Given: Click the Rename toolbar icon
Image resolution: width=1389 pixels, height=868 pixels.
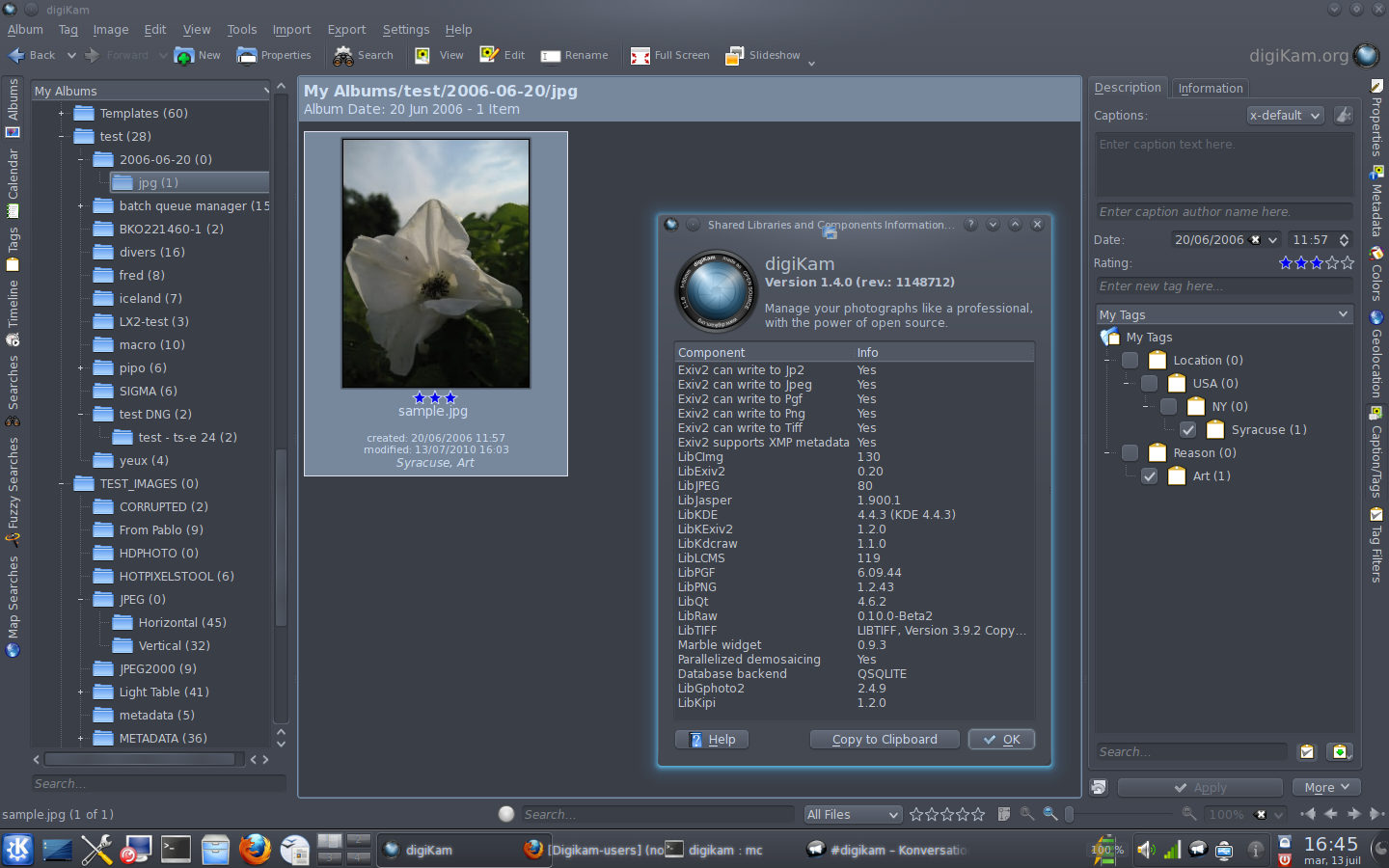Looking at the screenshot, I should pyautogui.click(x=551, y=56).
